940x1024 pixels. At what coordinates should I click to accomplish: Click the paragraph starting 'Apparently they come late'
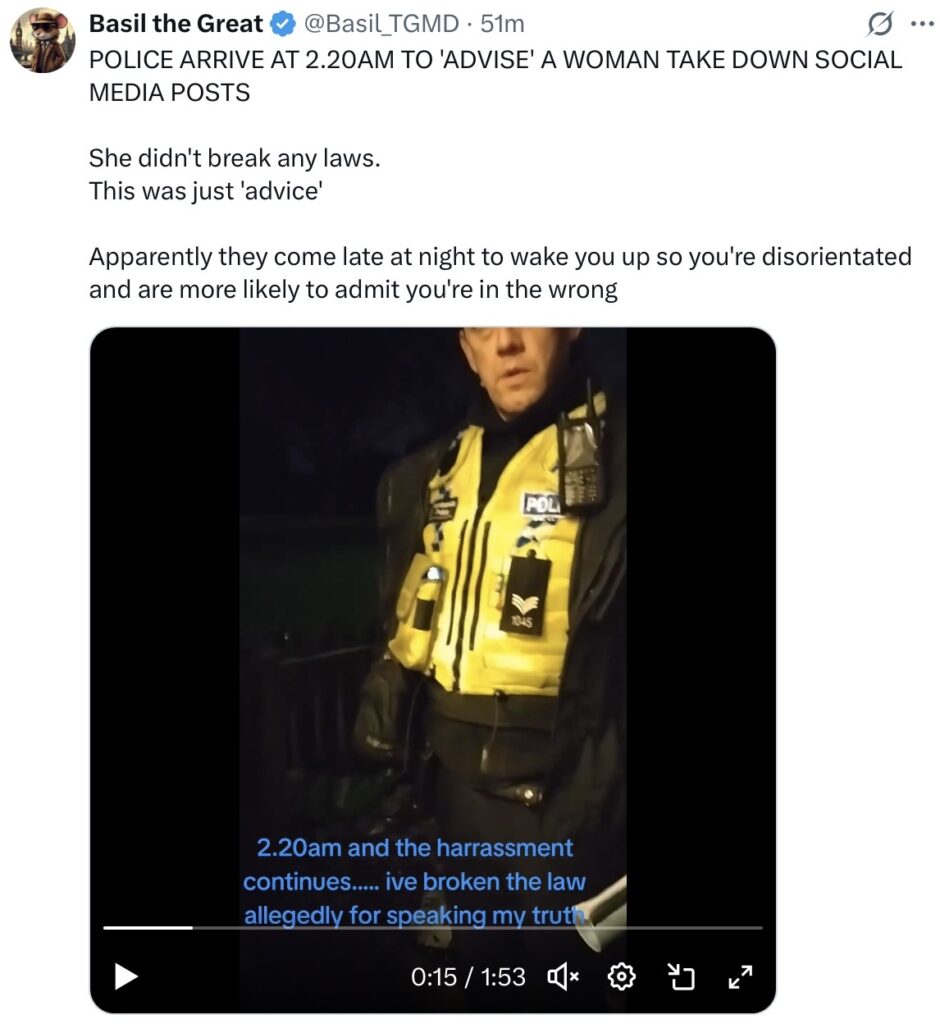click(500, 273)
